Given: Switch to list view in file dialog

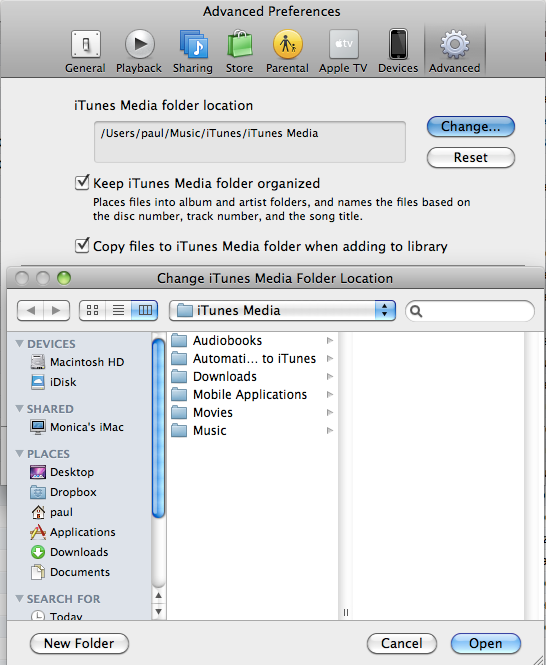Looking at the screenshot, I should [x=118, y=310].
